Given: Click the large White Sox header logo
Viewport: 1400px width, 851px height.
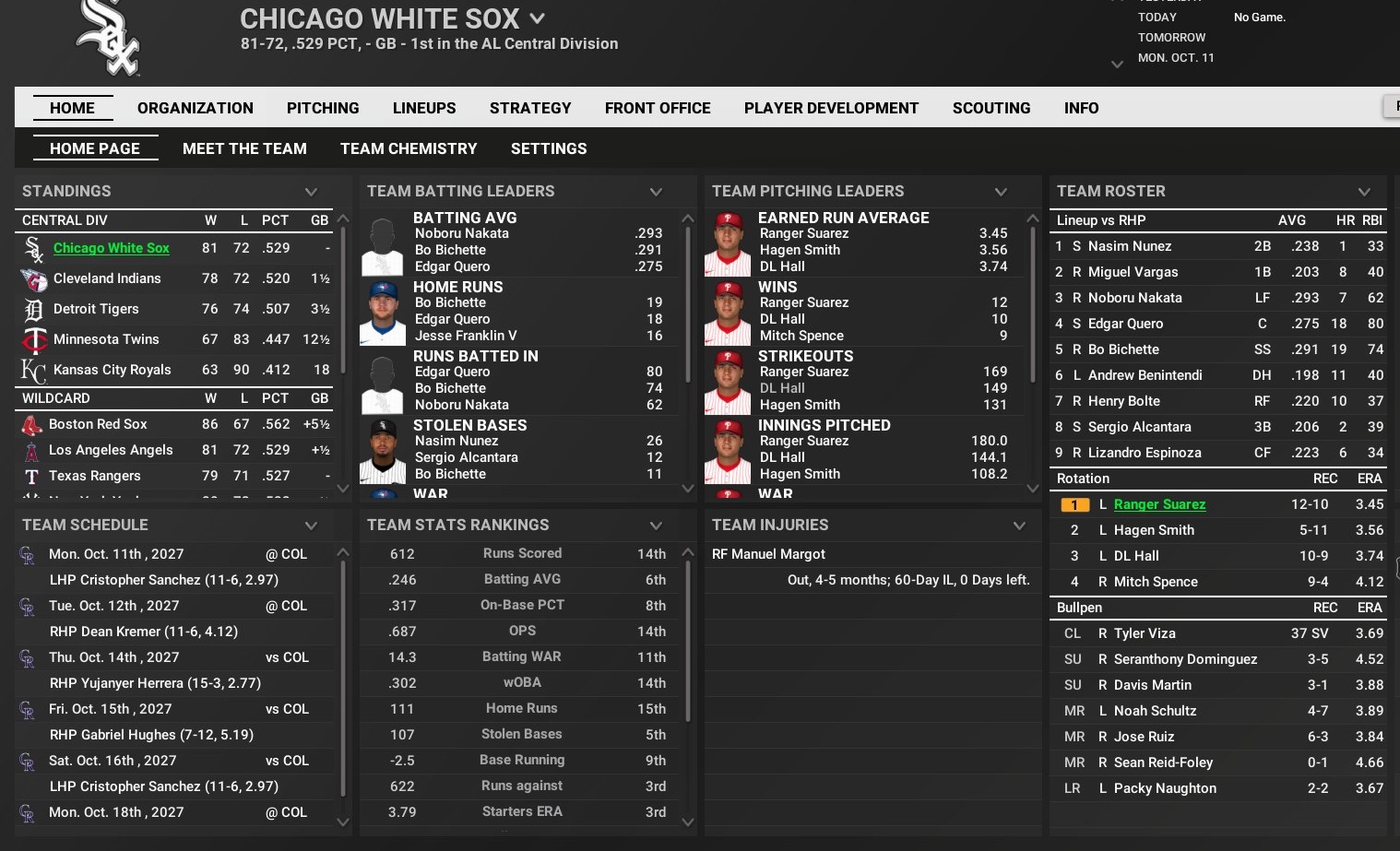Looking at the screenshot, I should [108, 38].
